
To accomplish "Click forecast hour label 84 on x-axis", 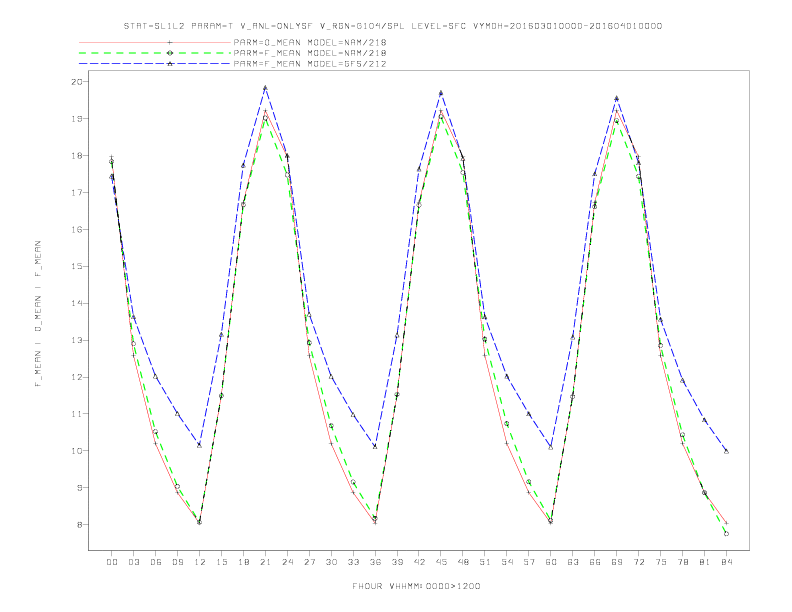I will (x=727, y=562).
